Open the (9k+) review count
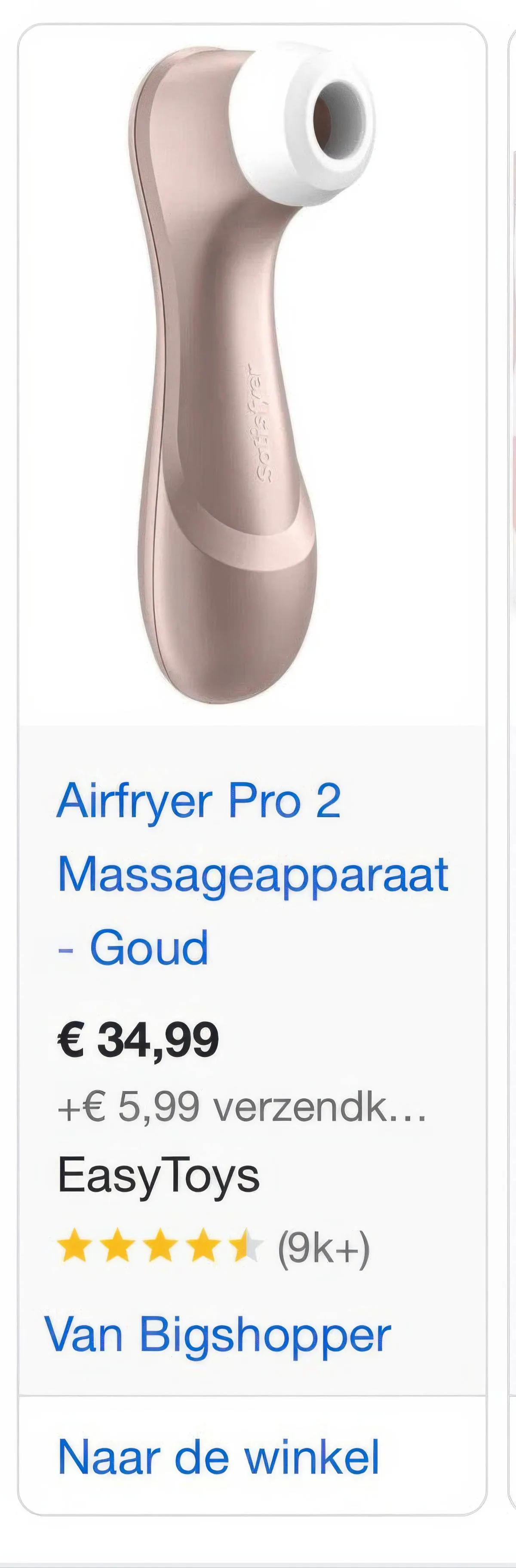Screen dimensions: 516x1568 323,1248
